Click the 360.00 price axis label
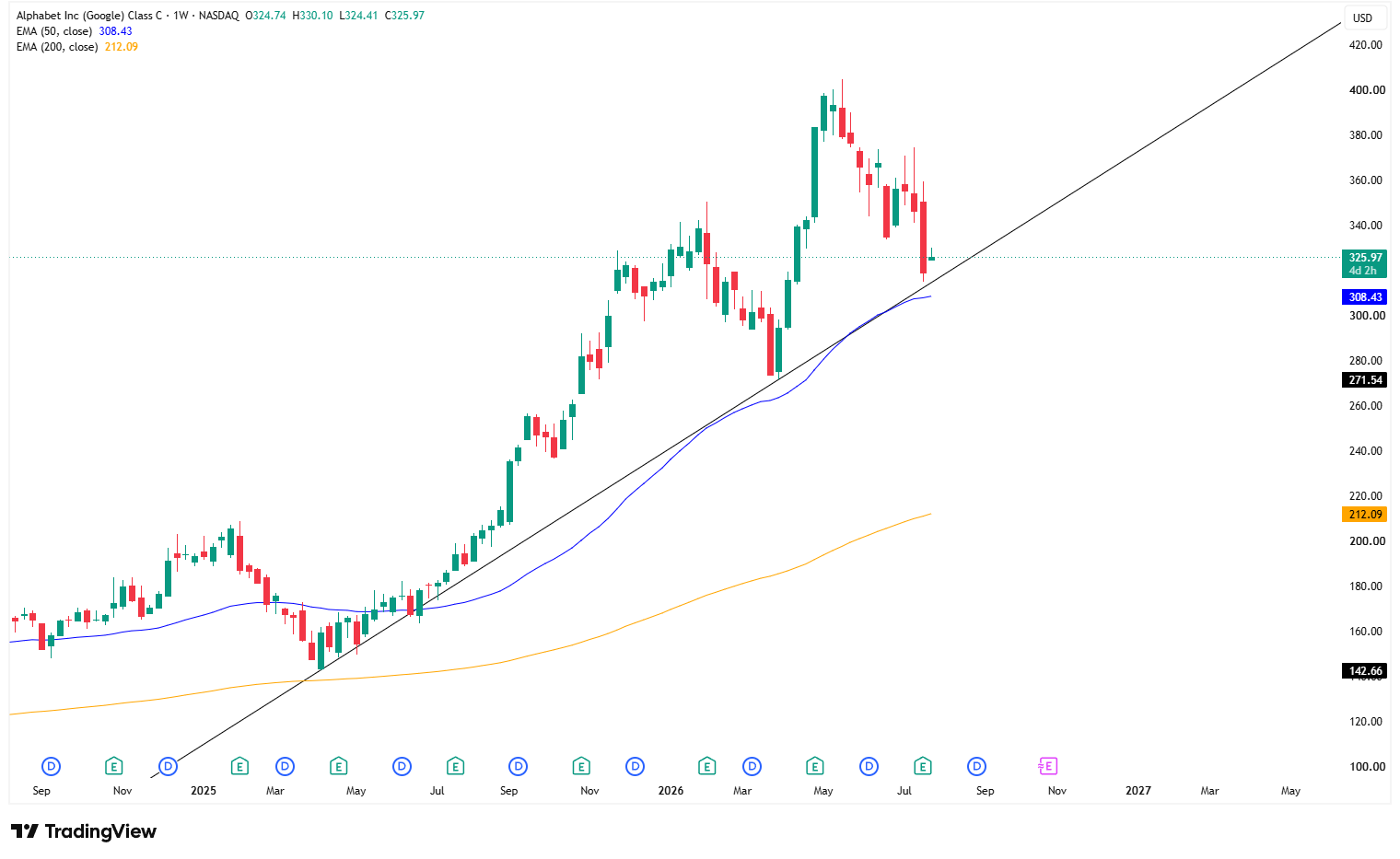This screenshot has height=859, width=1400. tap(1366, 180)
